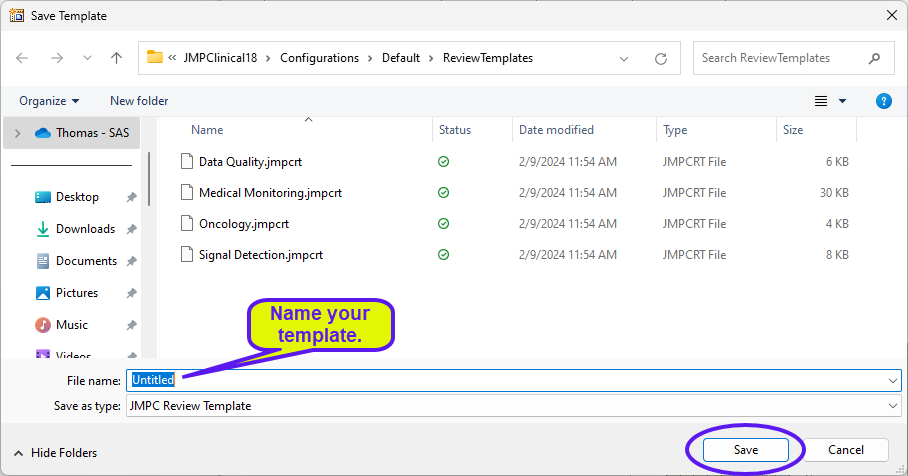
Task: Refresh the ReviewTemplates folder listing
Action: coord(661,58)
